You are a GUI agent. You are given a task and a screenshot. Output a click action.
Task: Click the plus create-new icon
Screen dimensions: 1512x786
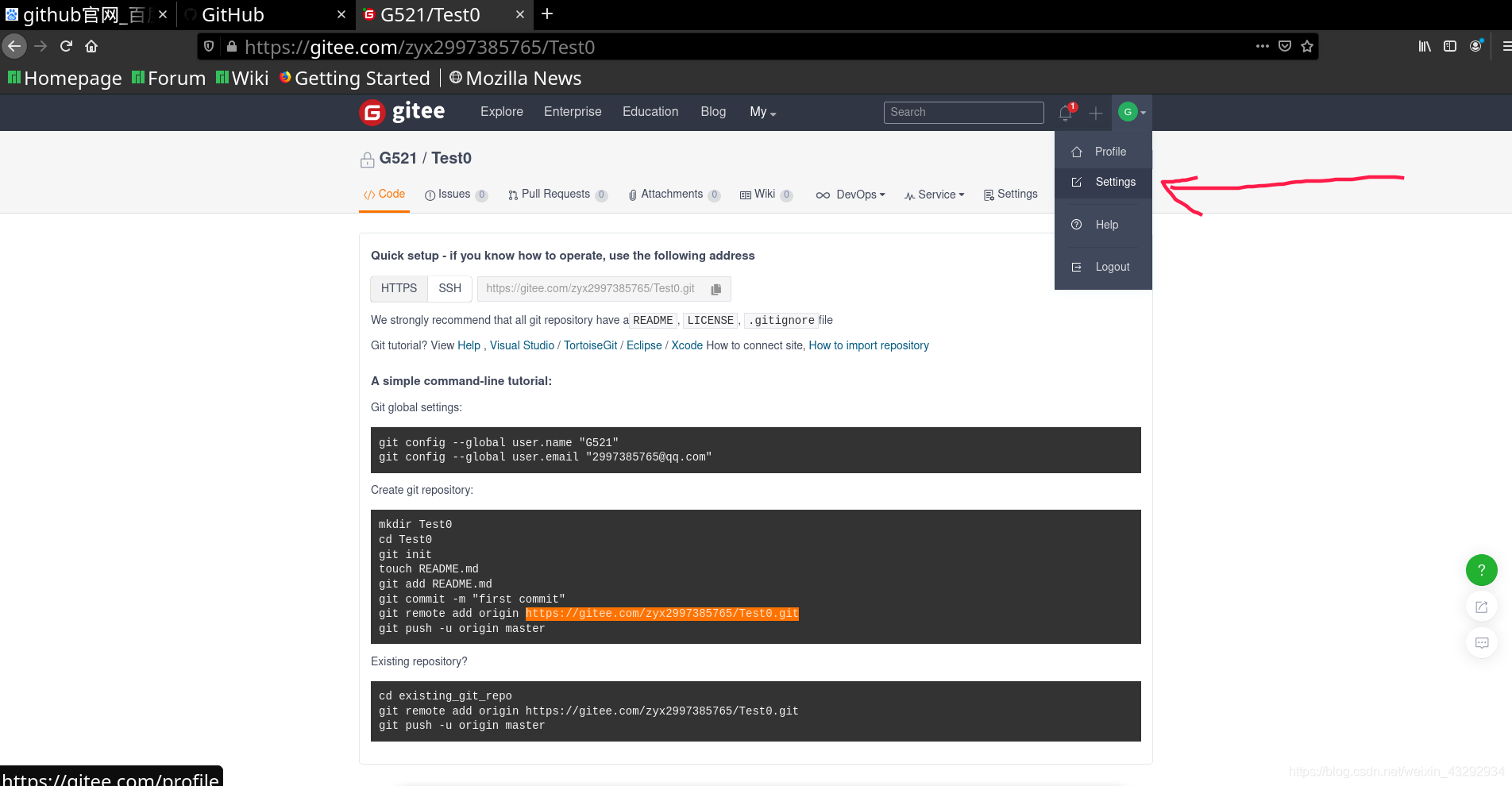tap(1096, 114)
